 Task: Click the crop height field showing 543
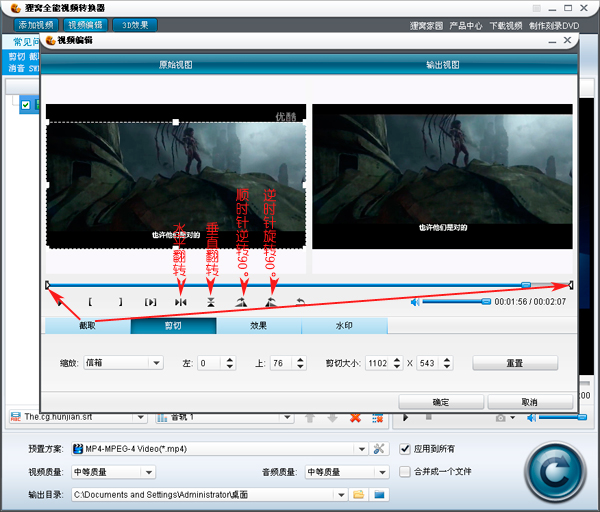(x=427, y=363)
